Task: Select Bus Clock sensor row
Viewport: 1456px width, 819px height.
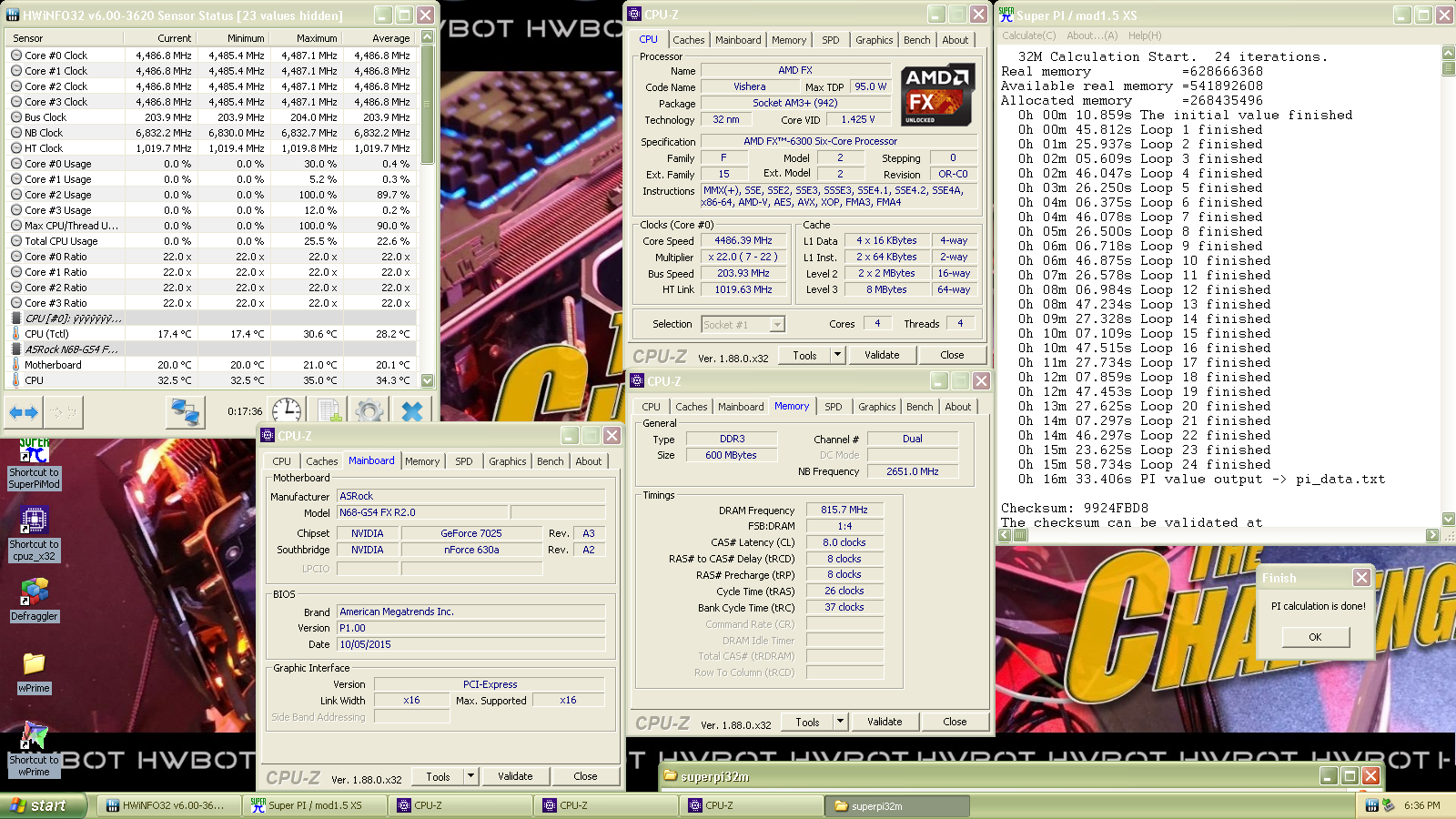Action: coord(212,117)
